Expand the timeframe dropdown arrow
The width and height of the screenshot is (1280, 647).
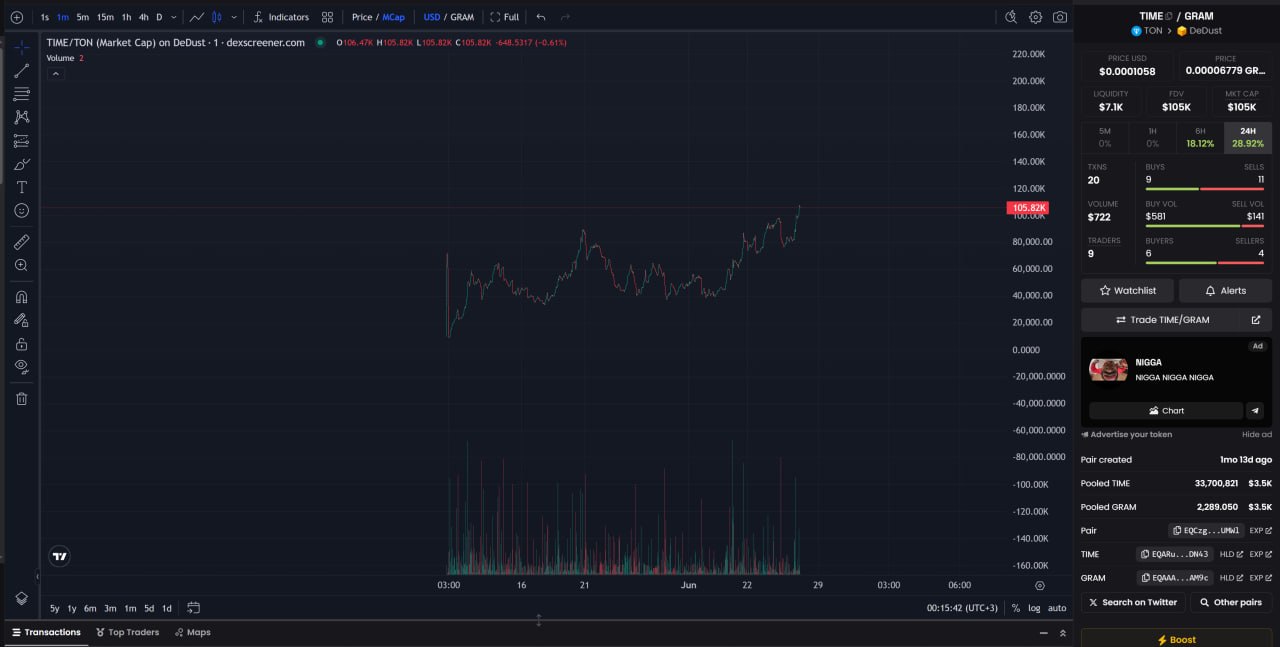[x=174, y=17]
